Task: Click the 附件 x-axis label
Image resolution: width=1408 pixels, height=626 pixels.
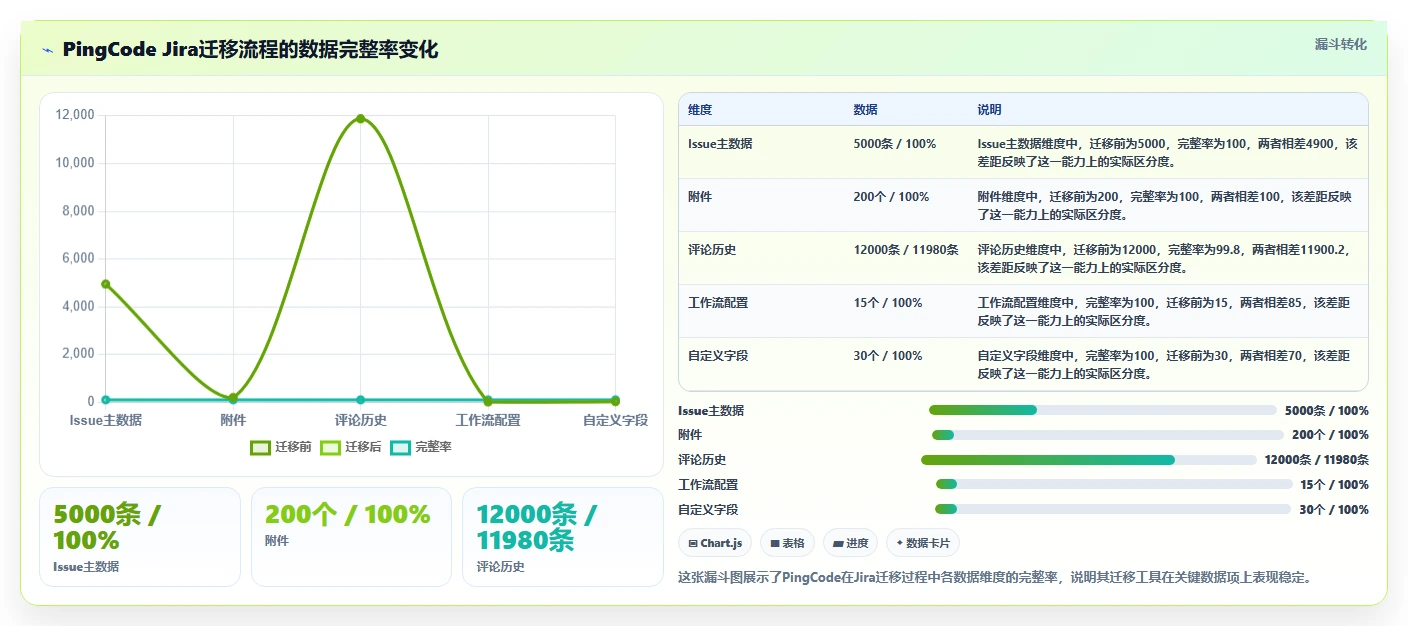Action: tap(233, 421)
